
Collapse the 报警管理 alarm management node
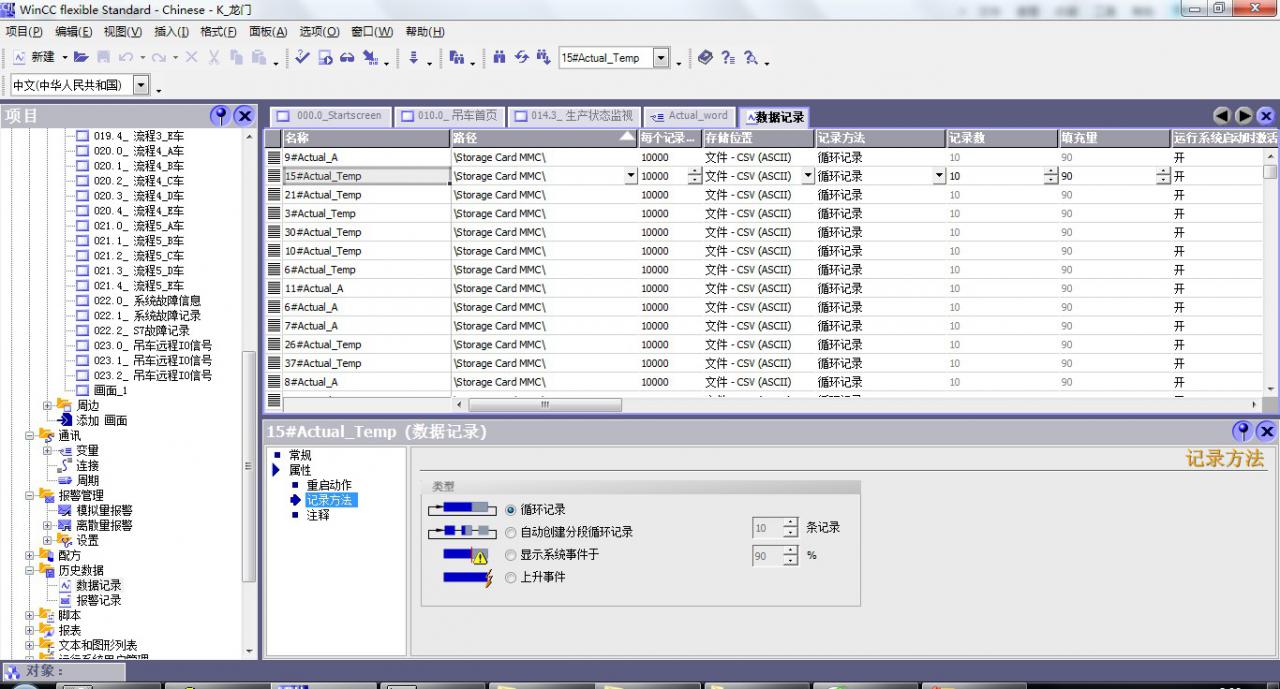pos(30,496)
